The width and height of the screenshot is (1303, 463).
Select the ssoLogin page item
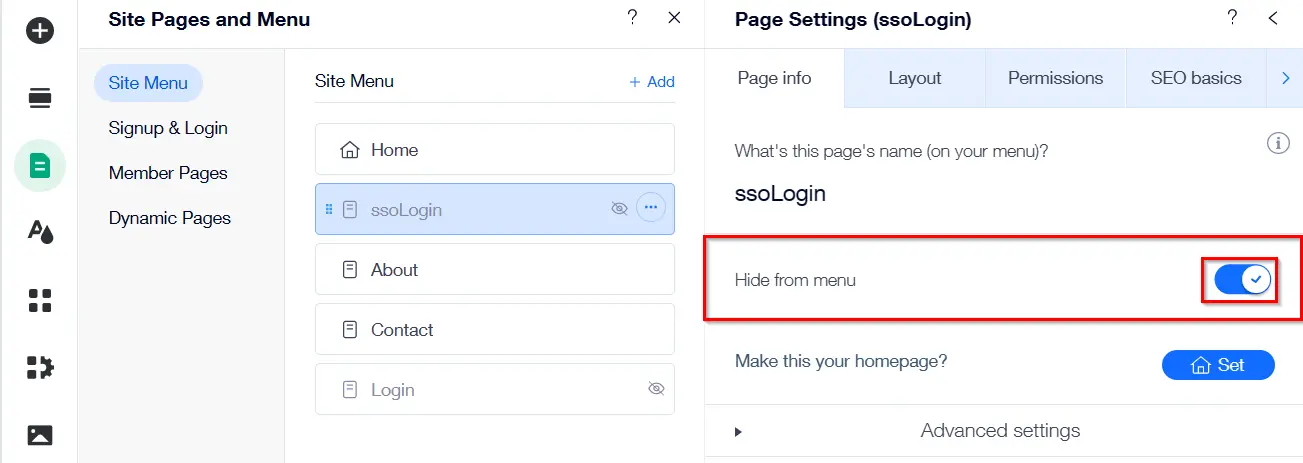[495, 209]
